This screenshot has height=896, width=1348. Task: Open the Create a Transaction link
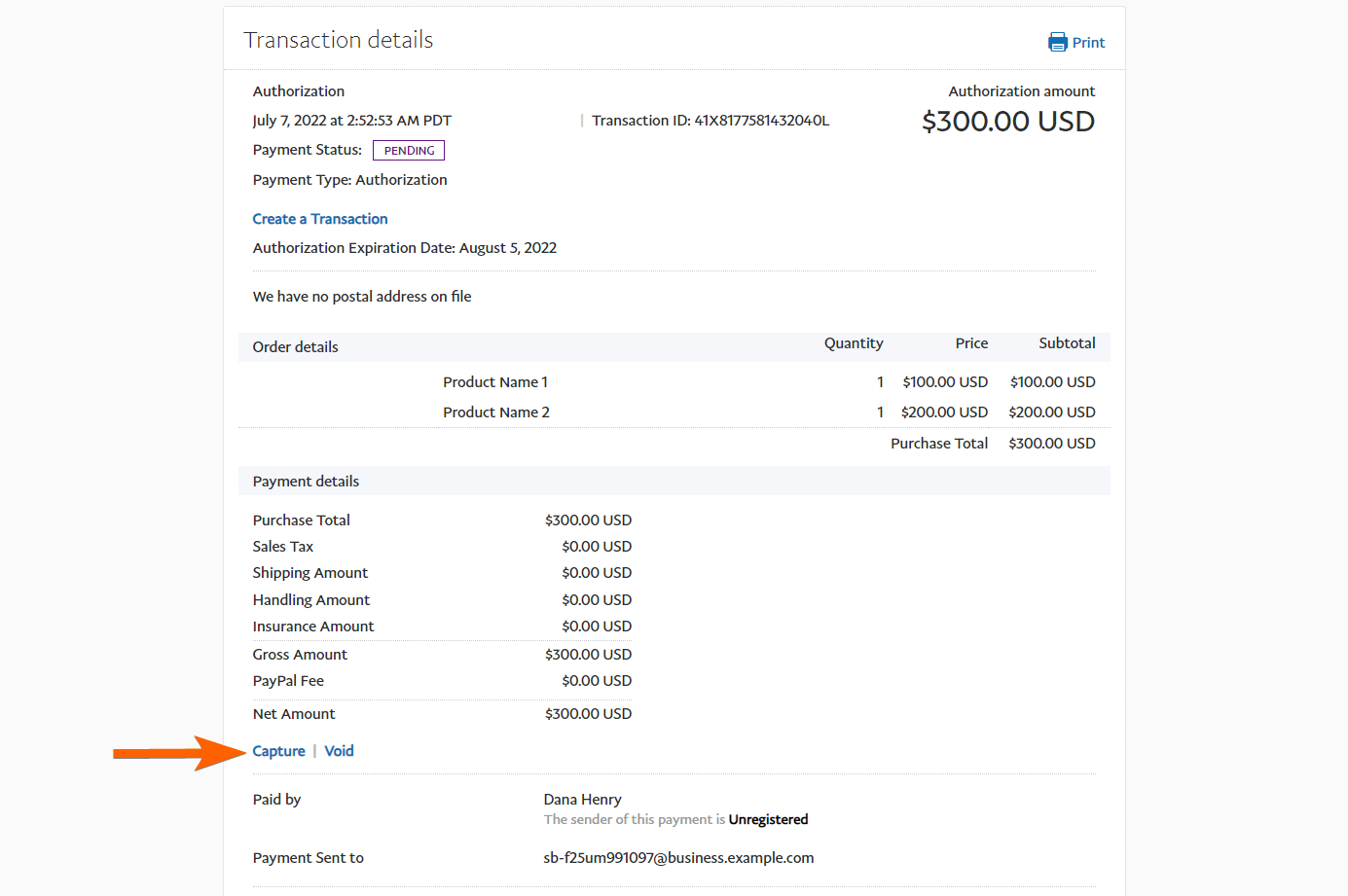[320, 219]
